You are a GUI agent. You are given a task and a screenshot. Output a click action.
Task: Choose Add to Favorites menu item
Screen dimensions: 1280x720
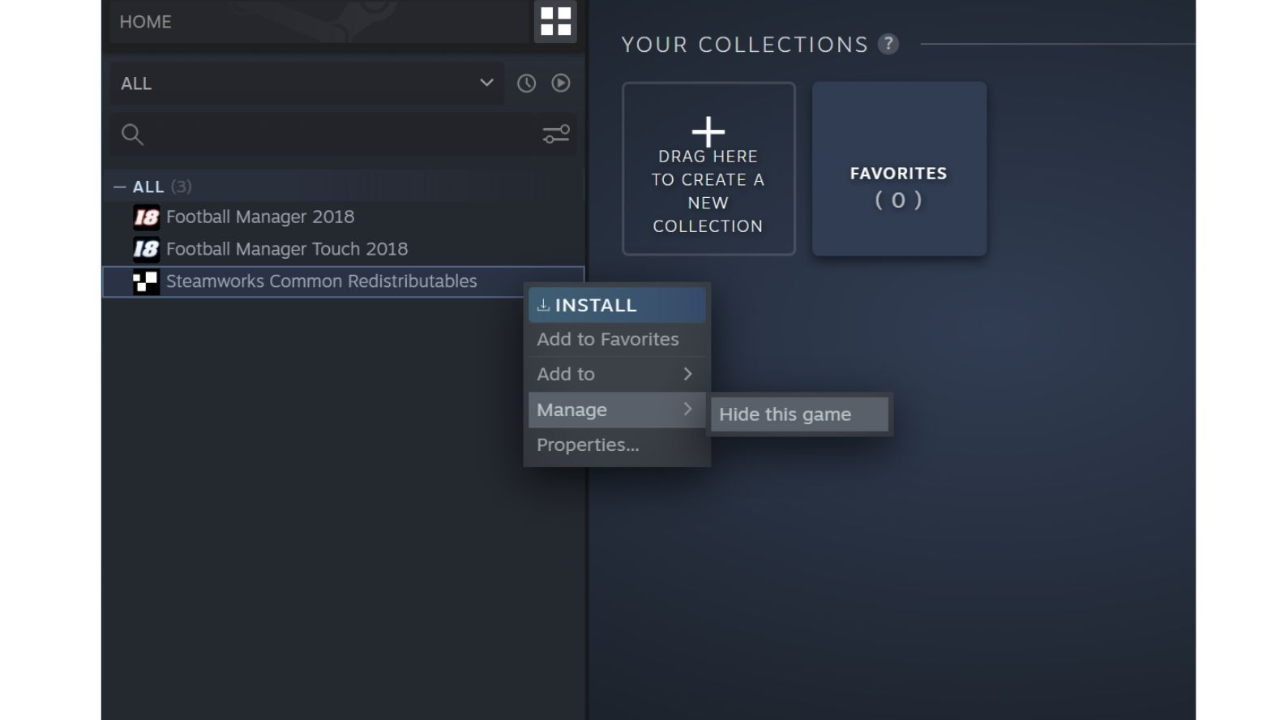[617, 340]
